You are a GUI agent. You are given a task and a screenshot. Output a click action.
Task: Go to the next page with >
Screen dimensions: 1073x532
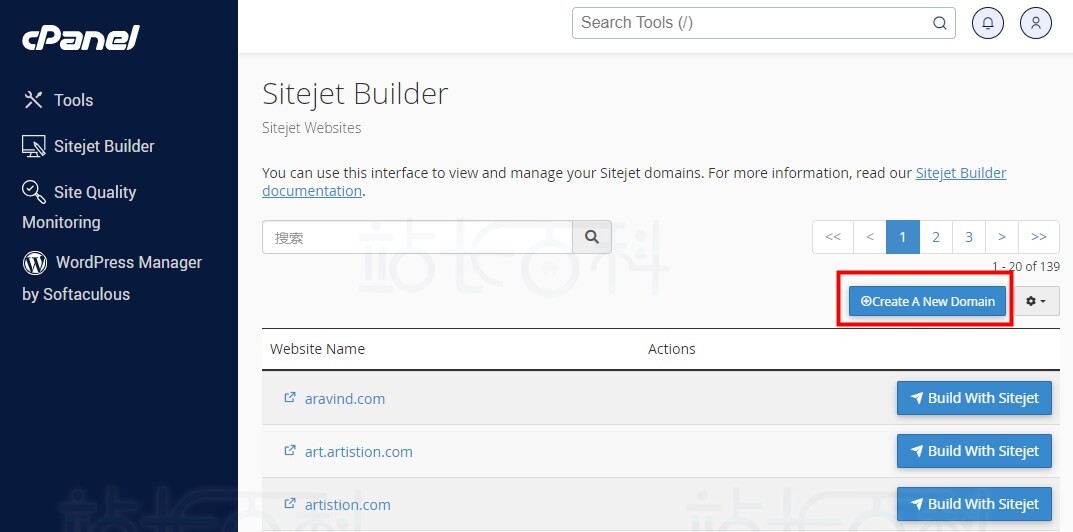pos(1002,237)
